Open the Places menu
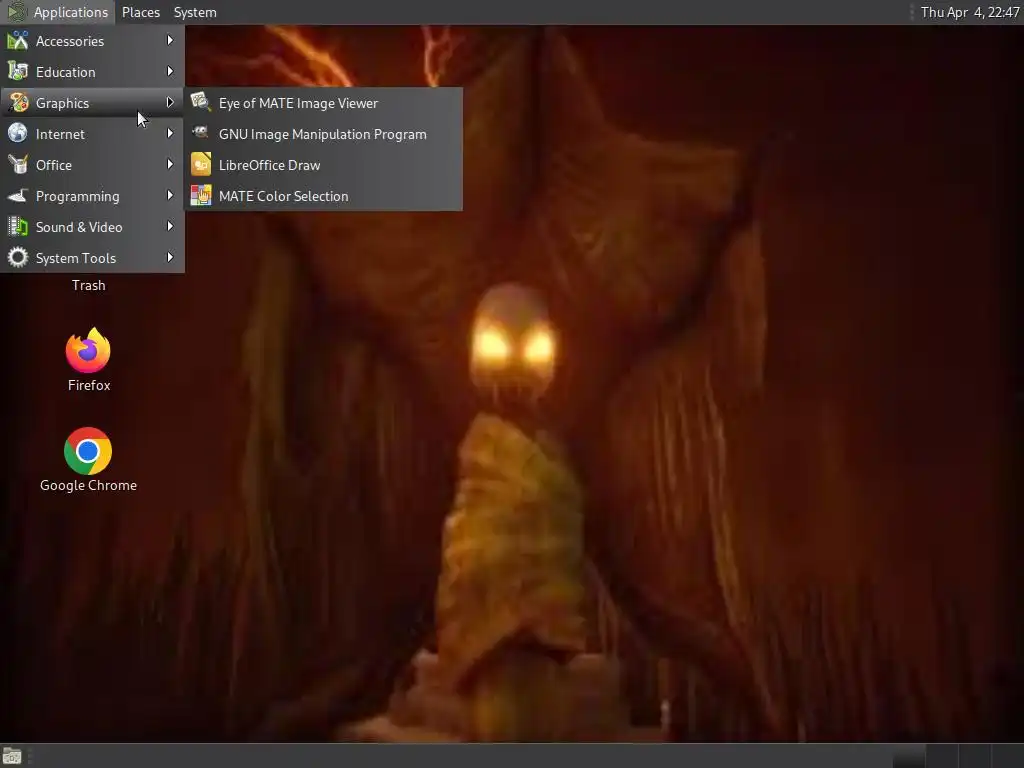Image resolution: width=1024 pixels, height=768 pixels. [140, 12]
